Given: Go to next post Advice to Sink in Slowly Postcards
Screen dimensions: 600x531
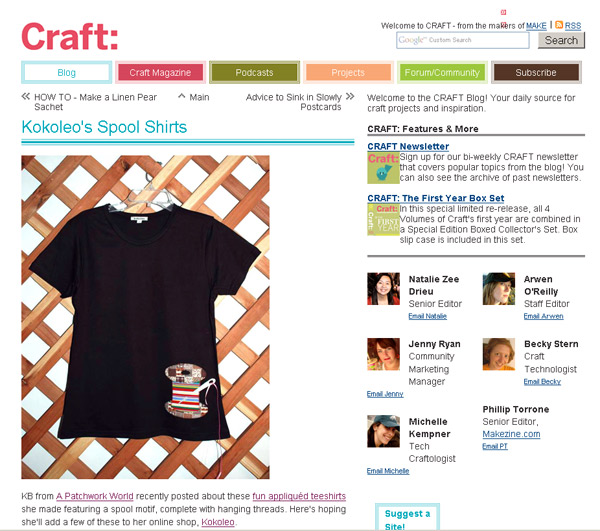Looking at the screenshot, I should [x=300, y=102].
